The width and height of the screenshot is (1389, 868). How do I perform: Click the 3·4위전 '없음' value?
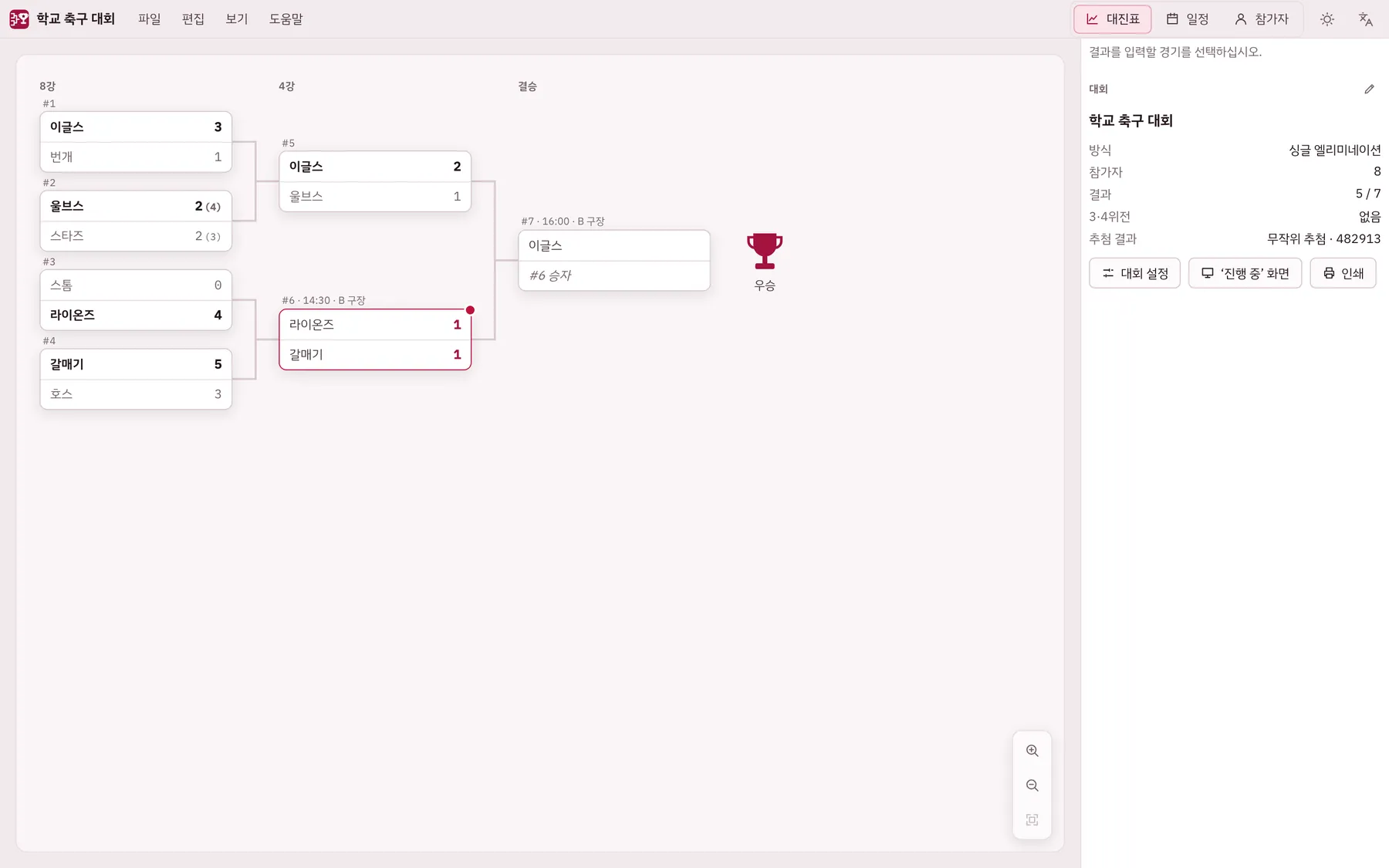(x=1370, y=217)
